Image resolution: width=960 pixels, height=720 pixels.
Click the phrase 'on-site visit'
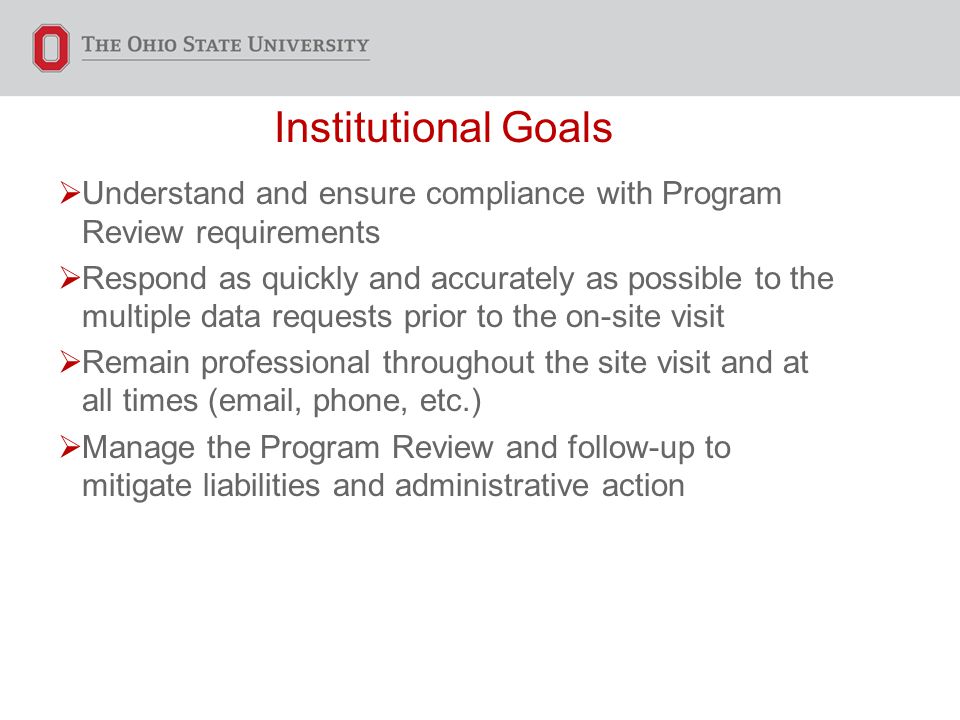645,317
